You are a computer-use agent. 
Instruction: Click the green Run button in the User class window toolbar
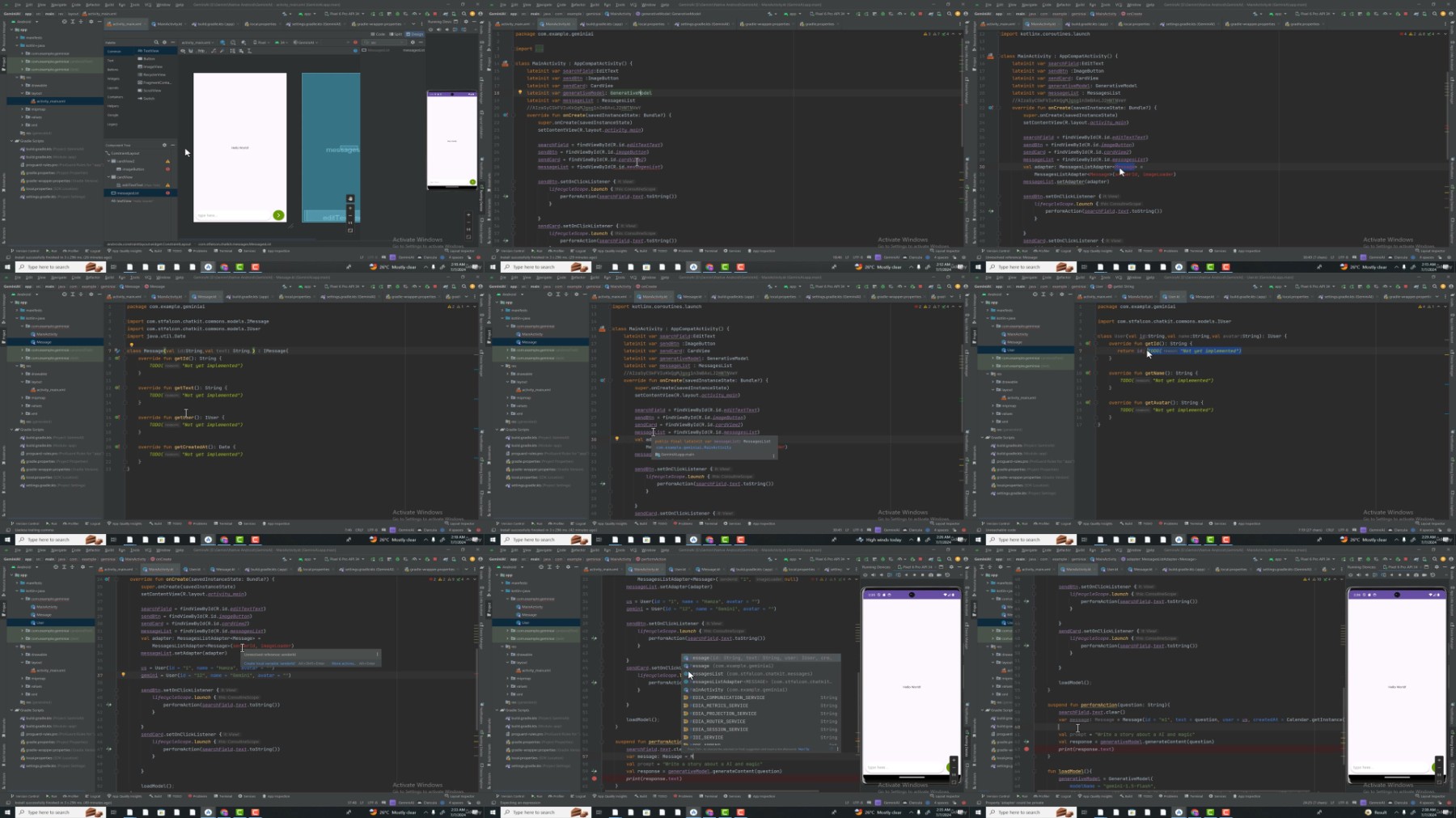[1344, 286]
